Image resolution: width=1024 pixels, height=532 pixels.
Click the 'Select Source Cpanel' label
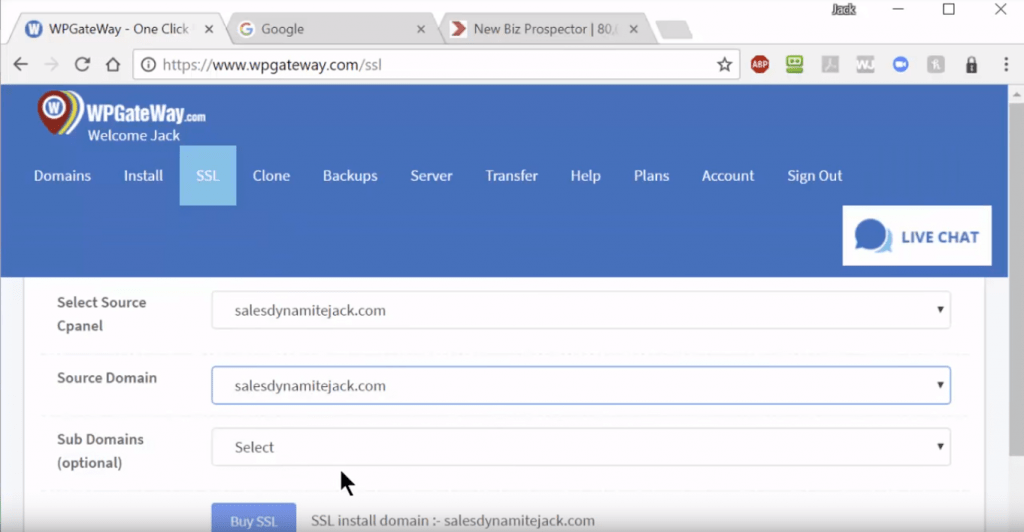point(101,314)
